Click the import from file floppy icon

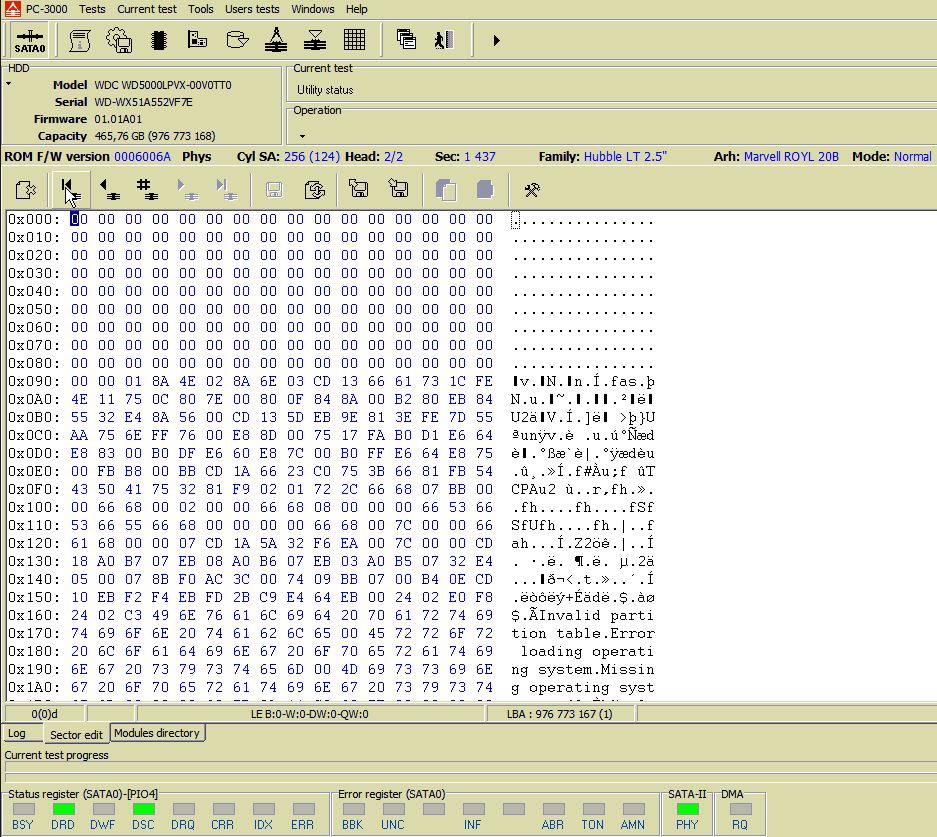coord(398,189)
